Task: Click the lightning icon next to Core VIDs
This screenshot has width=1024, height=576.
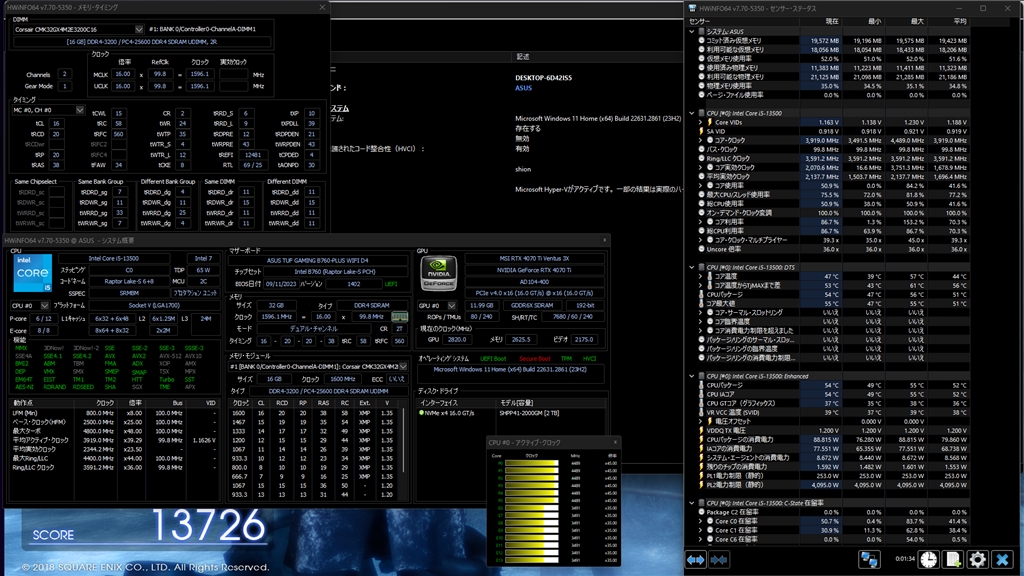Action: point(710,122)
